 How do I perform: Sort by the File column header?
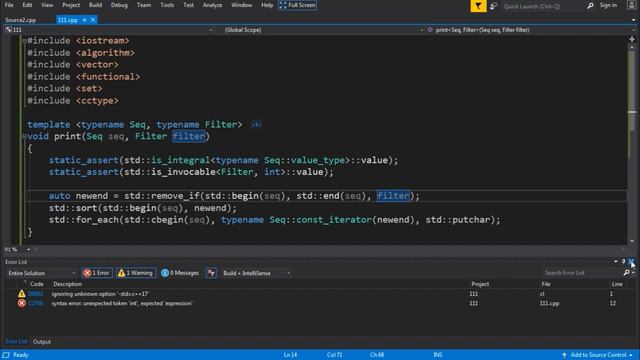[546, 284]
